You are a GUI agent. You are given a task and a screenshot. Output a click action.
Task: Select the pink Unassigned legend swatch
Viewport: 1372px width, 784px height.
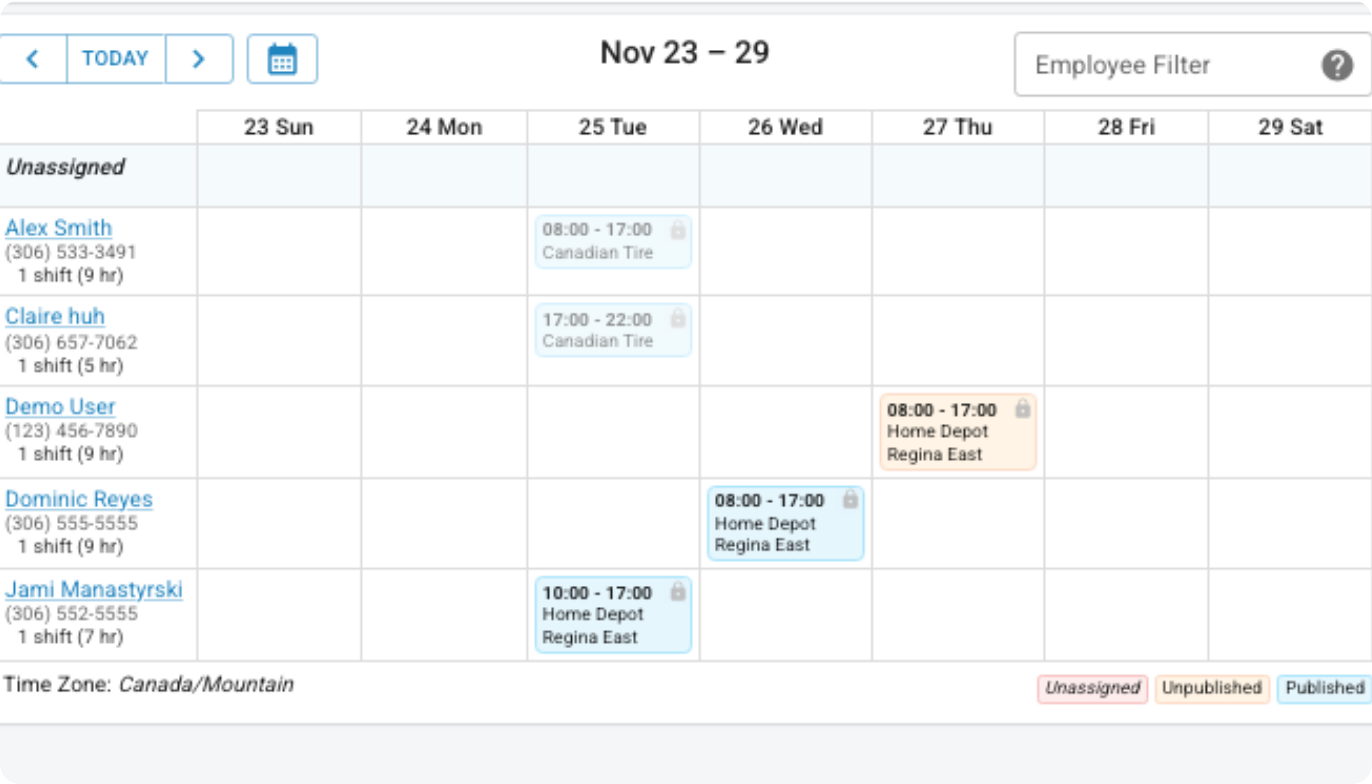tap(1092, 688)
